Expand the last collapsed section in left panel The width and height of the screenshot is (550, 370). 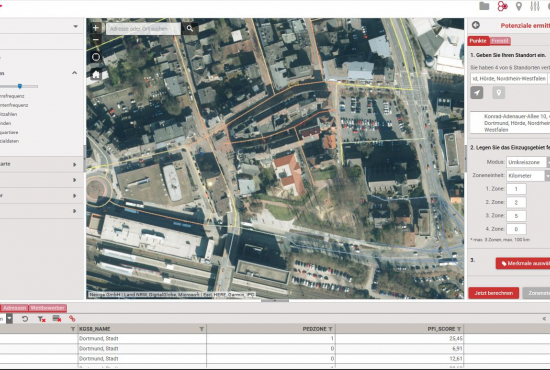point(74,211)
